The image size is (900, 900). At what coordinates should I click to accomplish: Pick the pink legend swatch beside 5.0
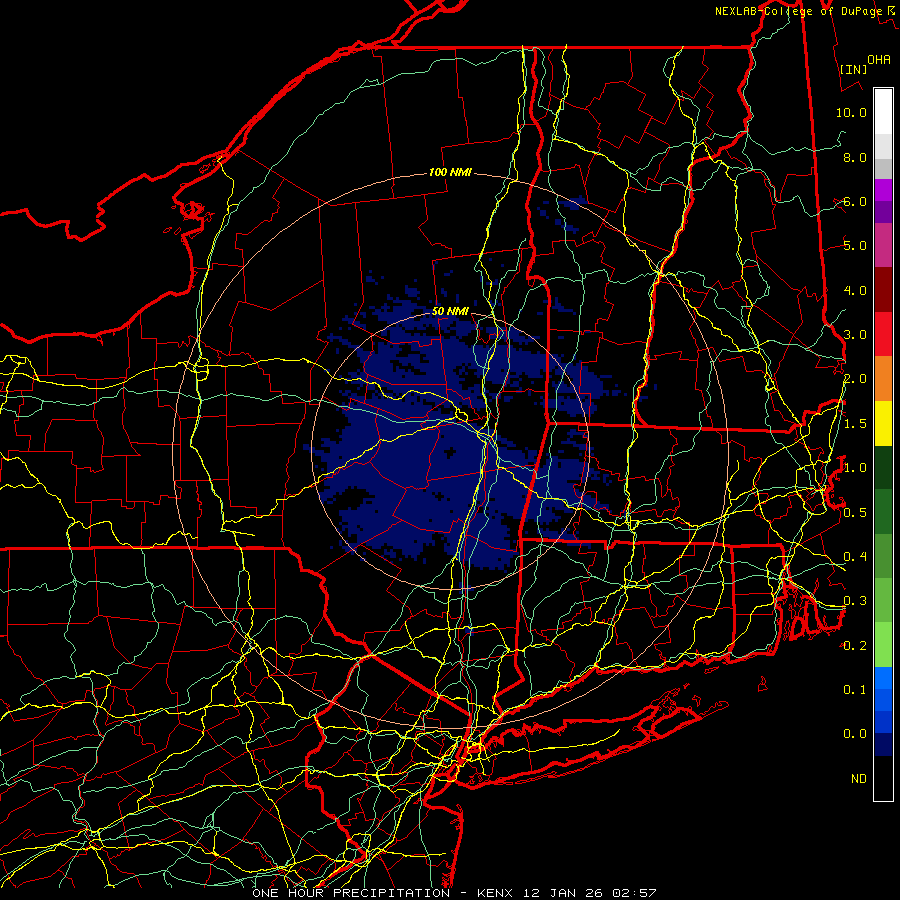[x=883, y=245]
